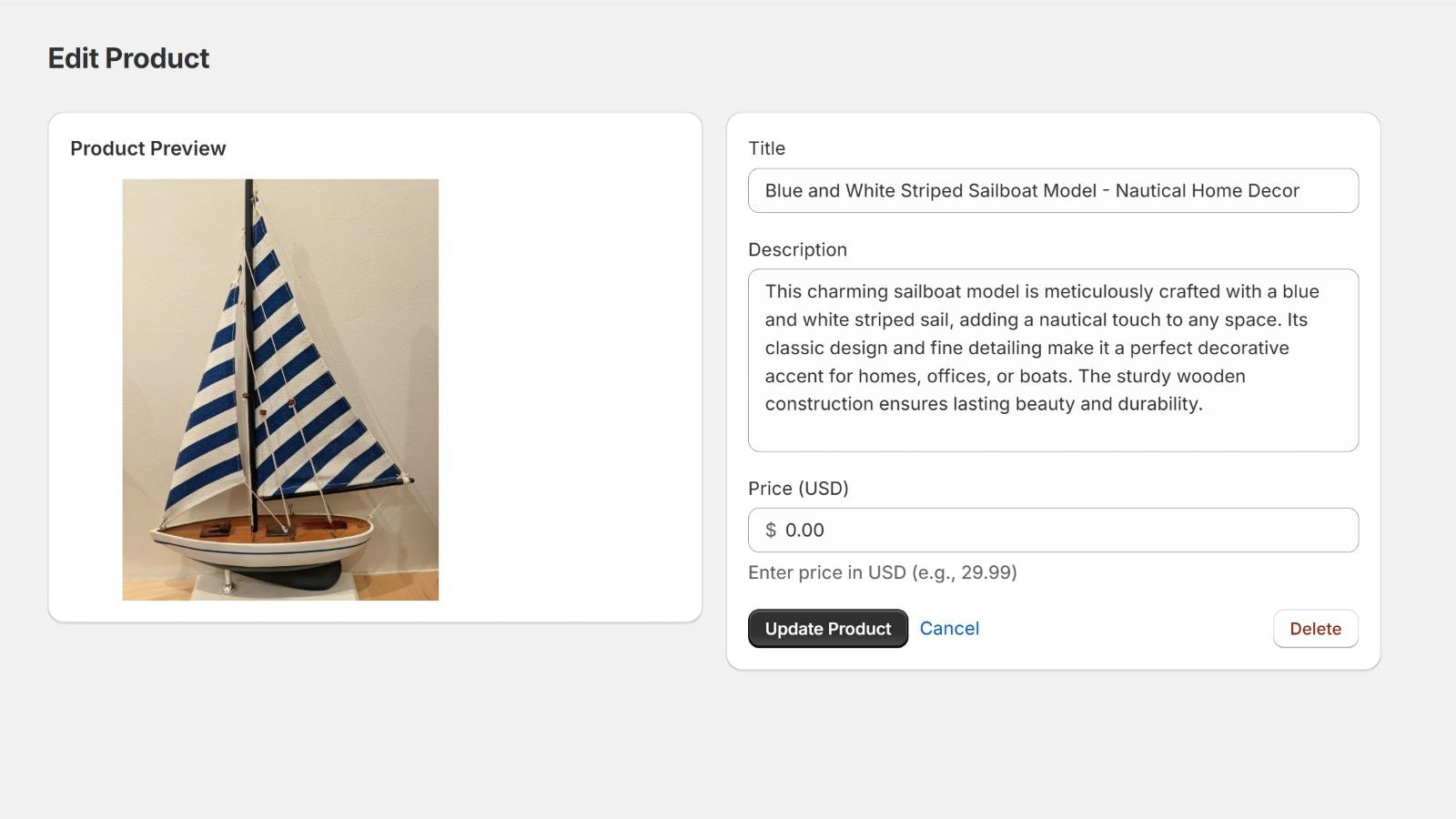Click the dollar sign in price field

click(771, 531)
